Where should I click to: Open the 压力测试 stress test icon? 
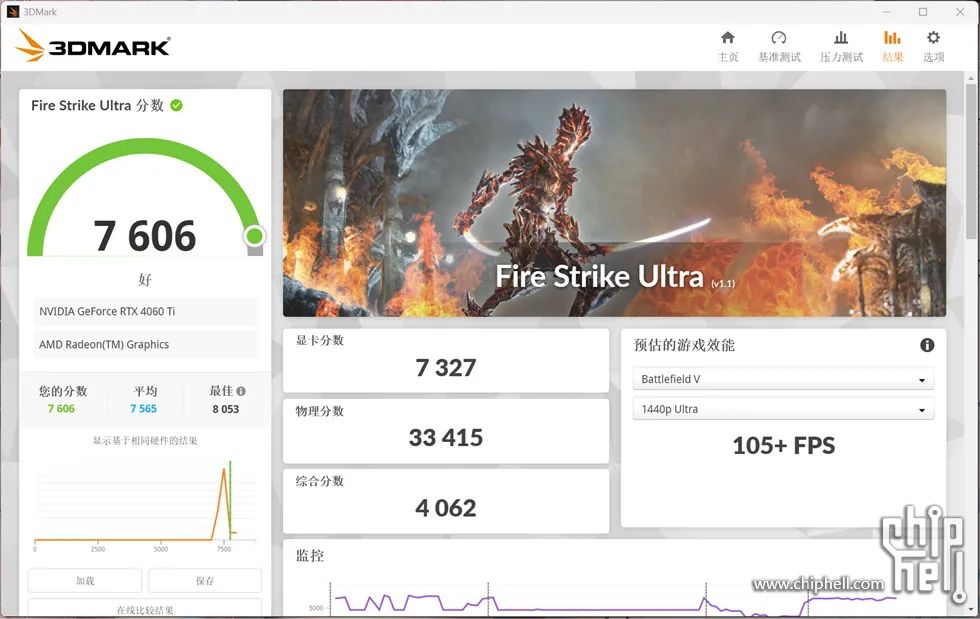click(841, 38)
